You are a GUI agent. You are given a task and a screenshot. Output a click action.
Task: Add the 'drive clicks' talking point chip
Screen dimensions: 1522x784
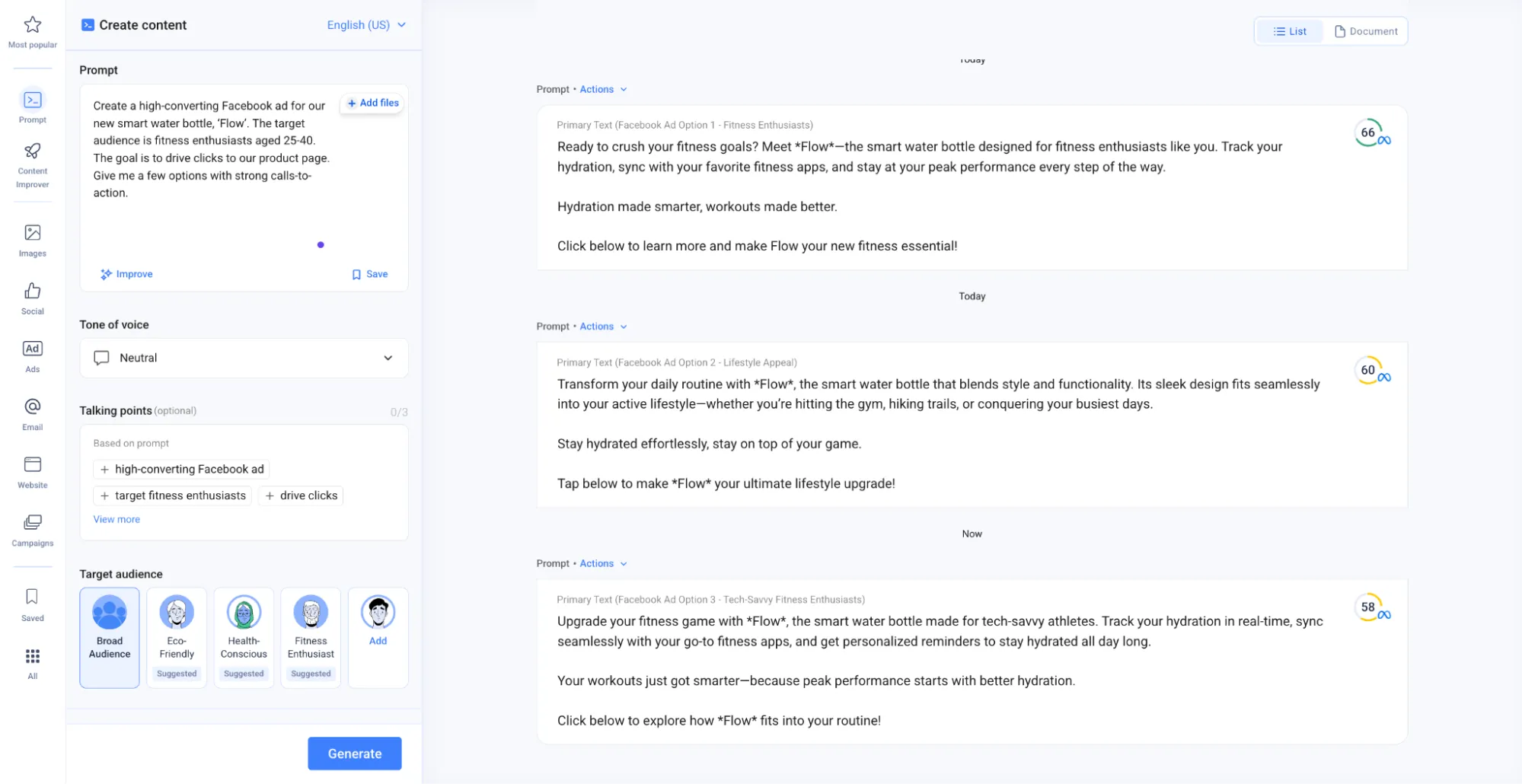point(301,496)
